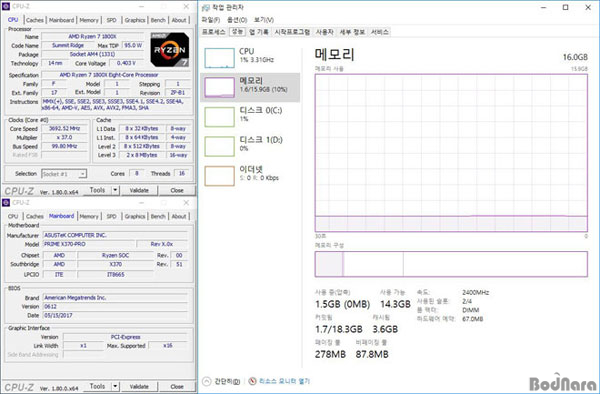This screenshot has height=394, width=600.
Task: Select the Ethernet performance graph
Action: pos(219,176)
